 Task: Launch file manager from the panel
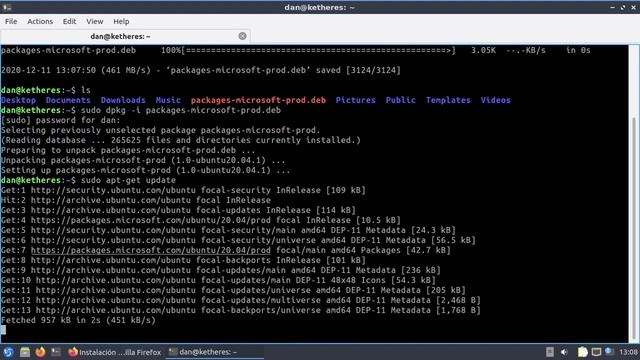tap(24, 352)
